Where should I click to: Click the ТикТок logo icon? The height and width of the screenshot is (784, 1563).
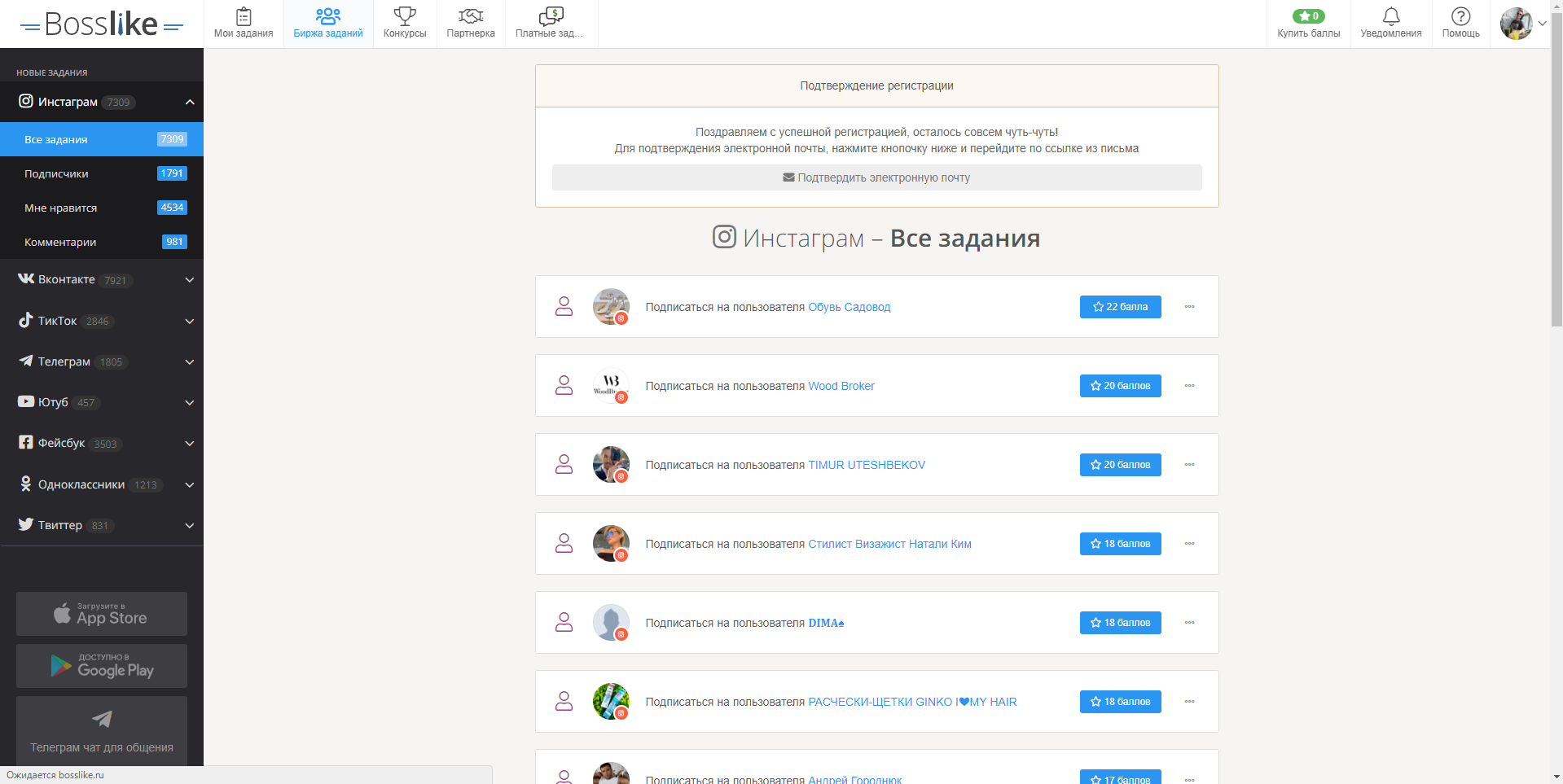pyautogui.click(x=26, y=320)
